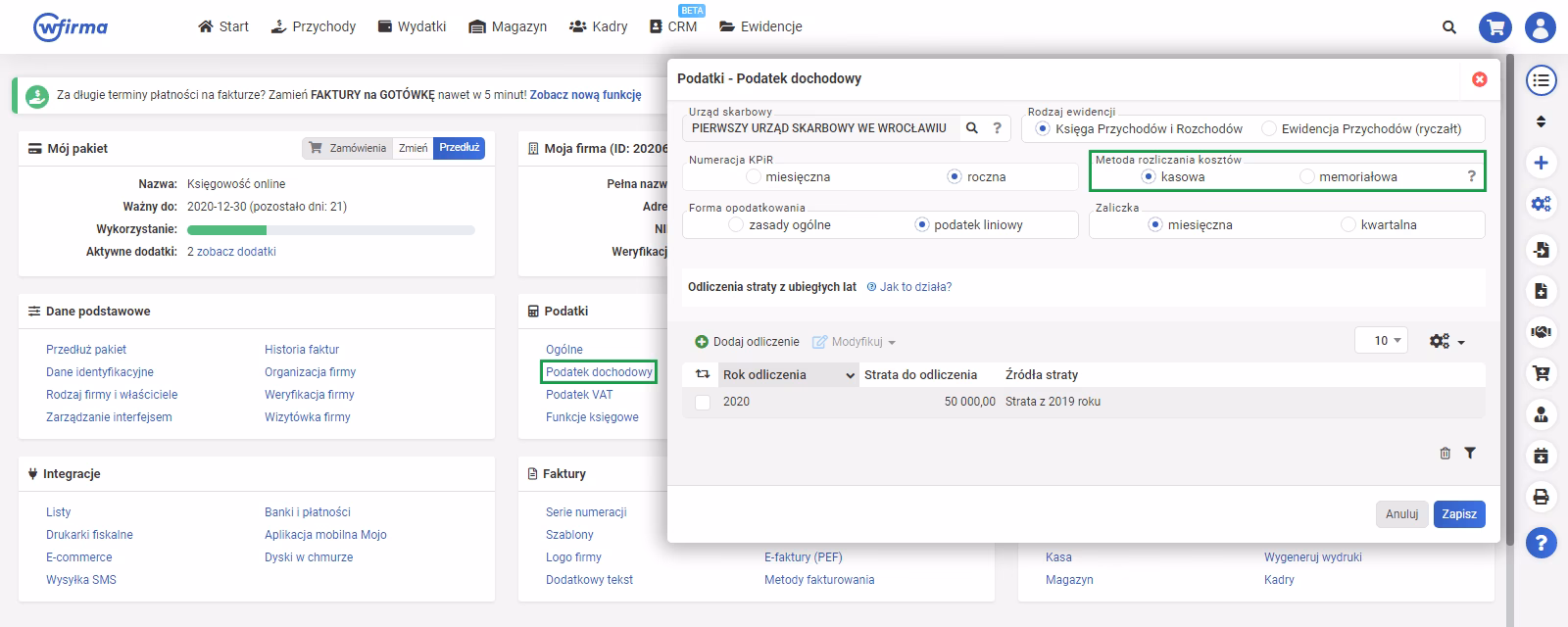Open the Przychody menu

tap(313, 26)
